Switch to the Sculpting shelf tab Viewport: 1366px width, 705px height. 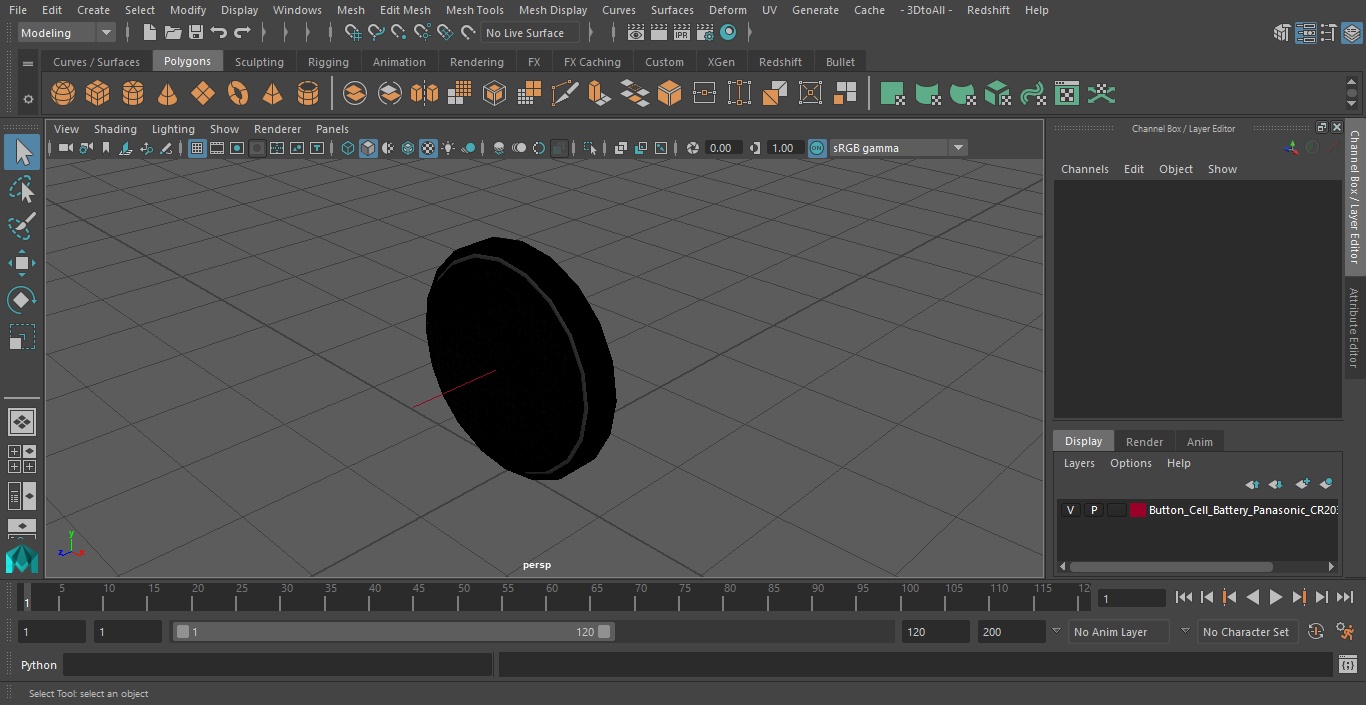click(x=259, y=62)
